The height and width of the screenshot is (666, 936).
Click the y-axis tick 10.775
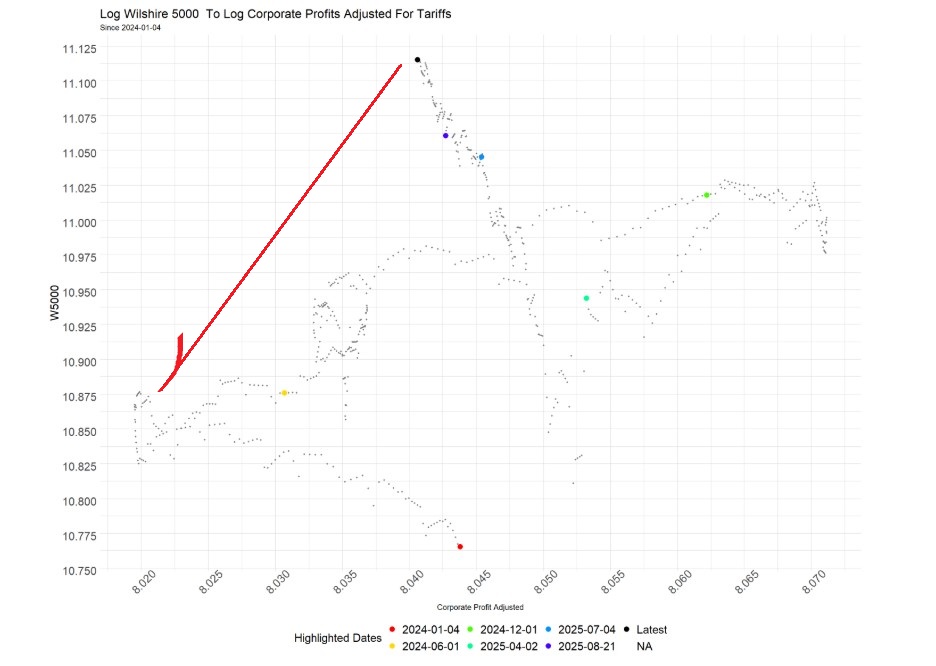pyautogui.click(x=79, y=535)
